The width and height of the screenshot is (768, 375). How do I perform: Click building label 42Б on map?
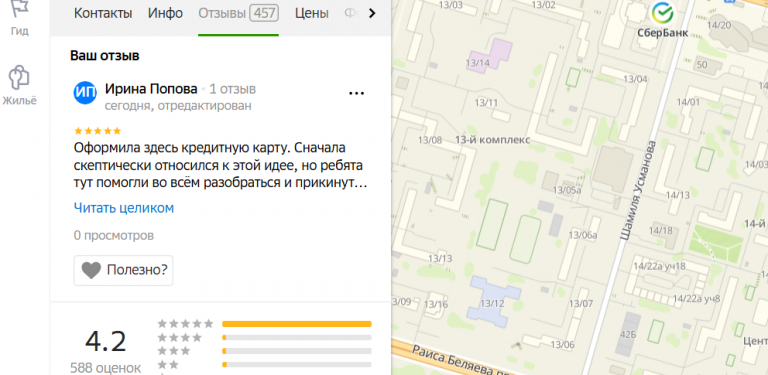[628, 335]
